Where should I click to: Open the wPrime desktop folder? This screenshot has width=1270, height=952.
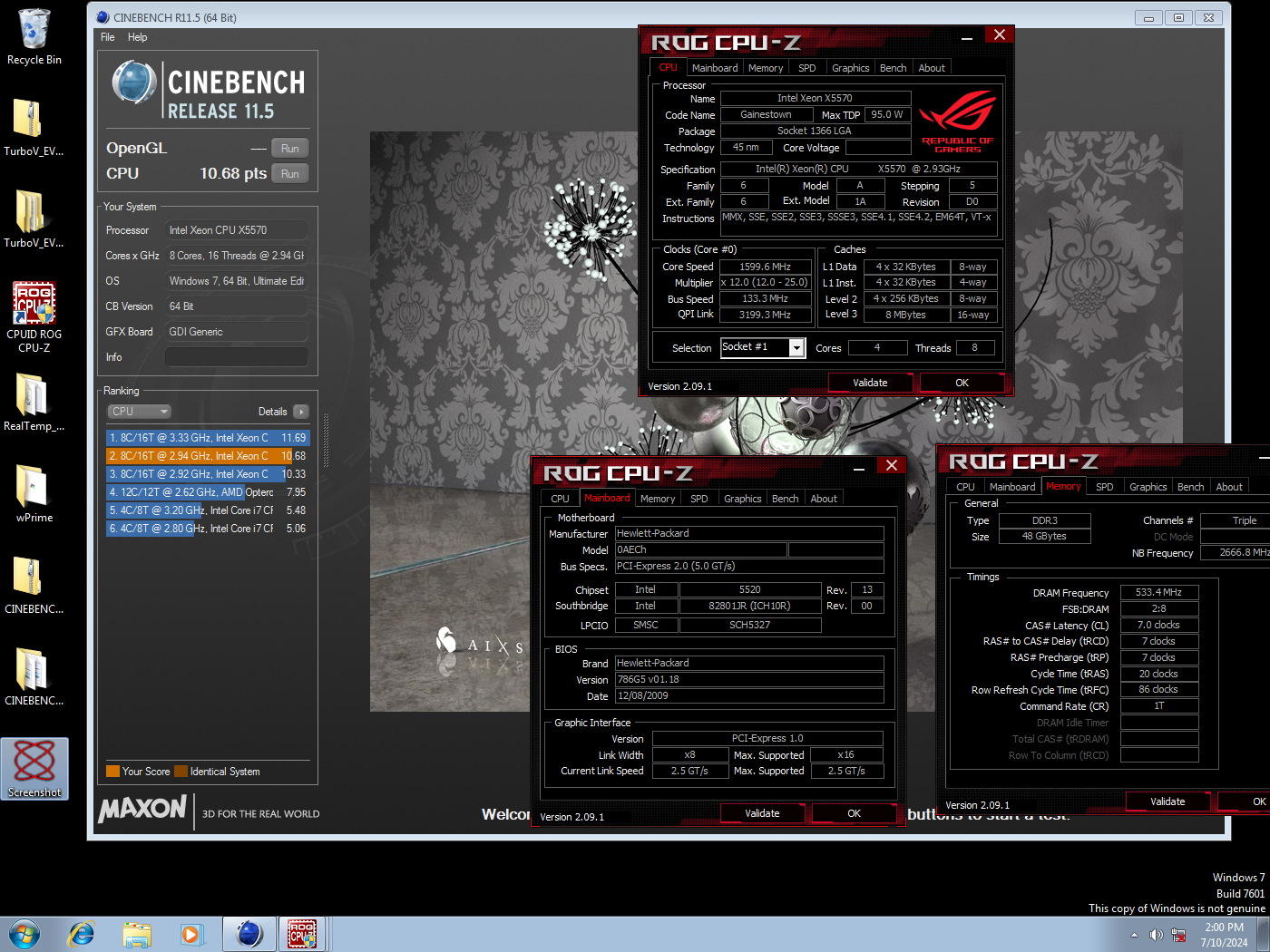pyautogui.click(x=34, y=493)
